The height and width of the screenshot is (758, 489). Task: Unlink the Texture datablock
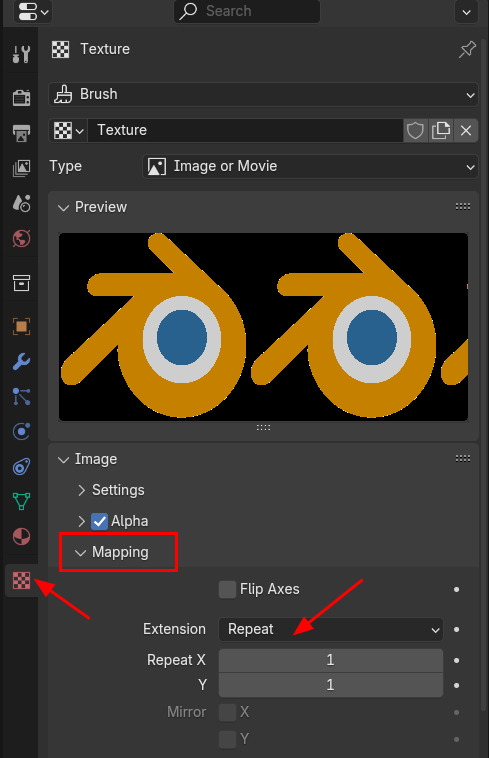tap(466, 131)
